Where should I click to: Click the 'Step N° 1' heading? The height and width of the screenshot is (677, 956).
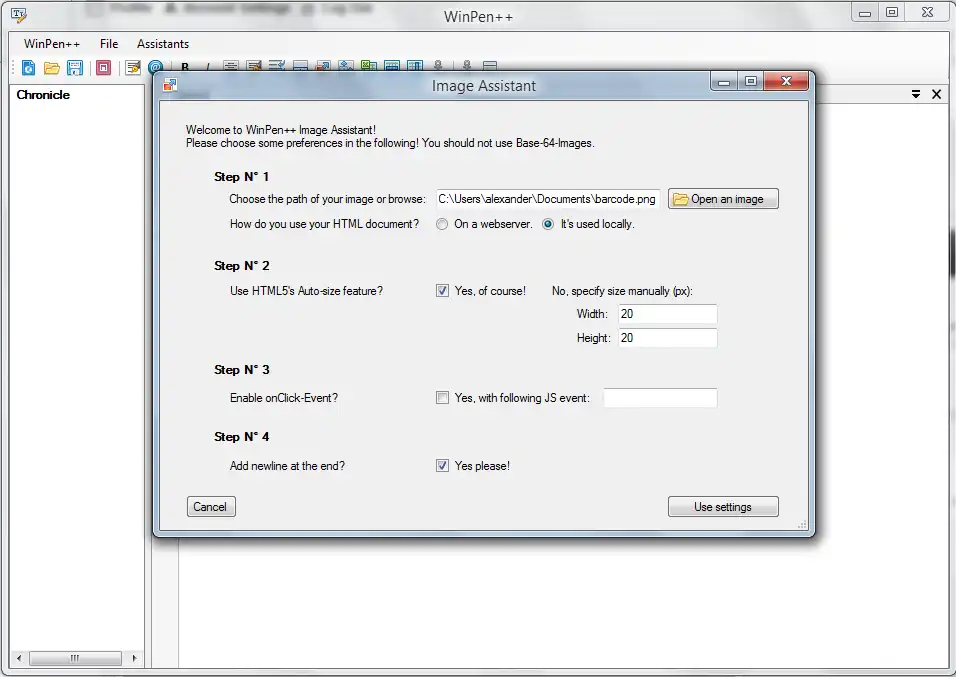241,177
